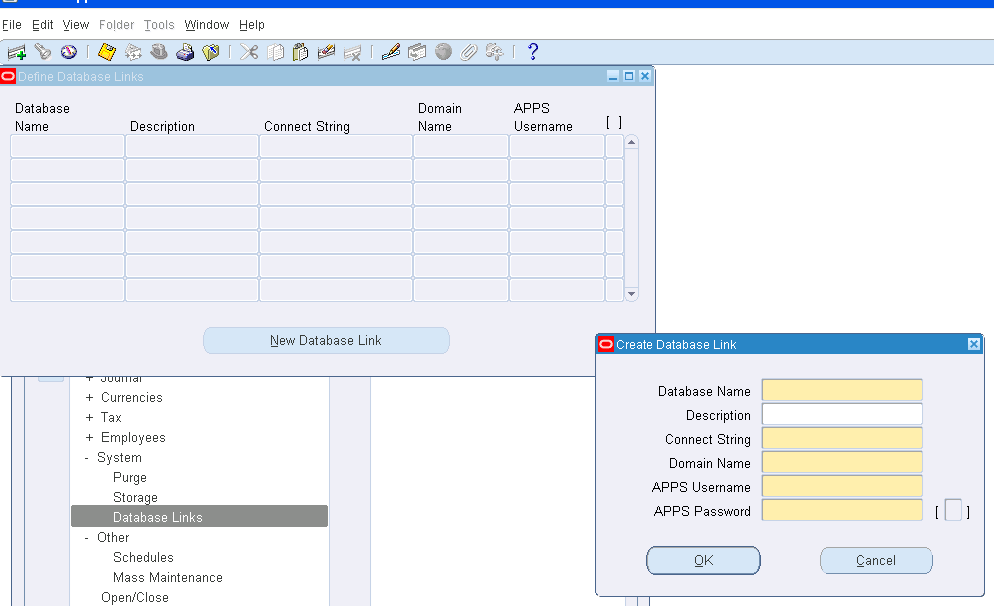The image size is (994, 606).
Task: Focus the APPS Username field in dialog
Action: click(842, 487)
